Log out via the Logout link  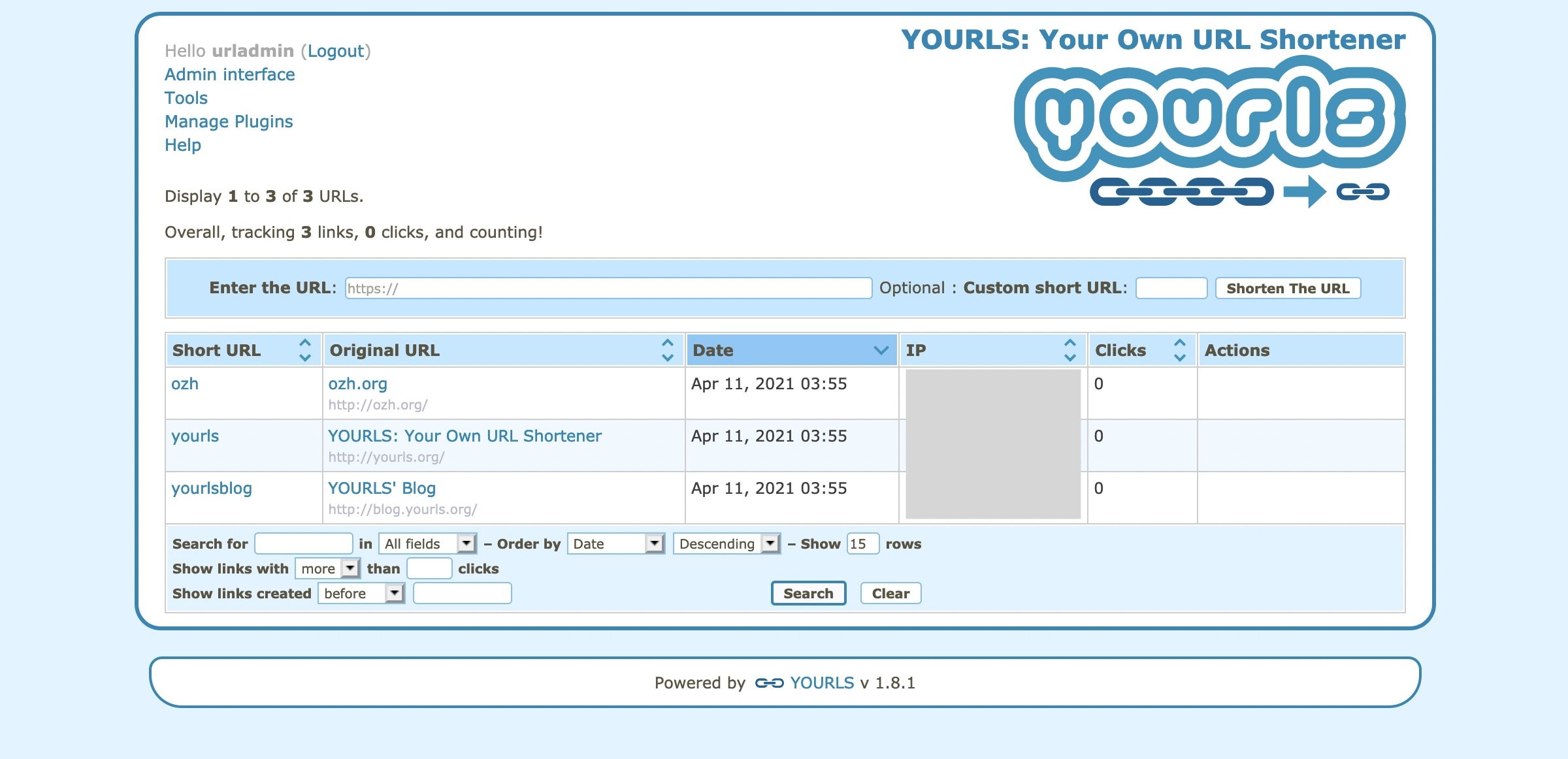(x=336, y=51)
